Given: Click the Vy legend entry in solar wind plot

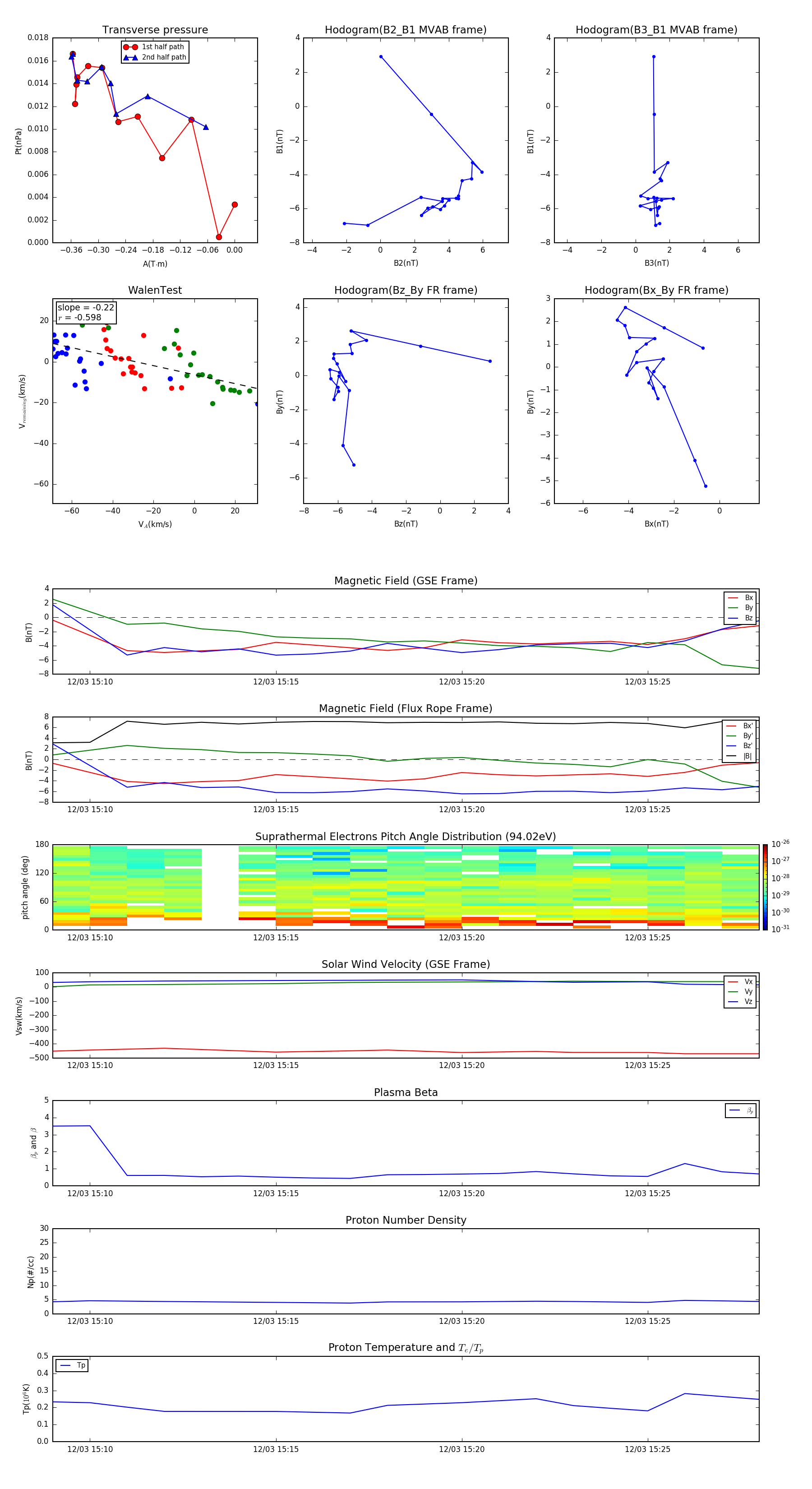Looking at the screenshot, I should 740,991.
